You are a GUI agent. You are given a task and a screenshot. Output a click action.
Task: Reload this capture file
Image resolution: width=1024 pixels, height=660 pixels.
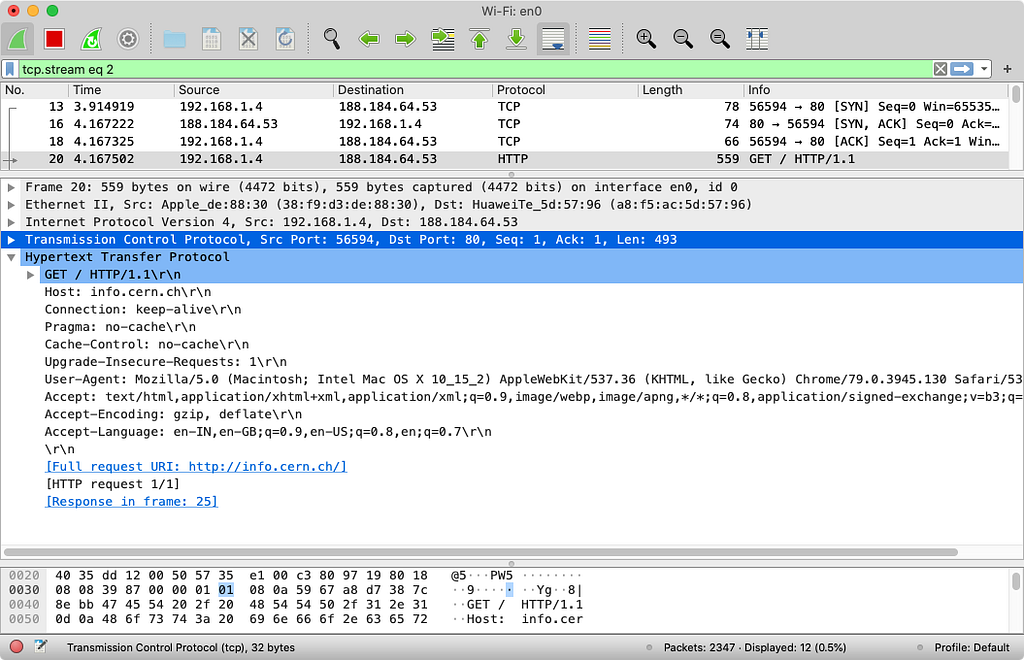coord(285,39)
